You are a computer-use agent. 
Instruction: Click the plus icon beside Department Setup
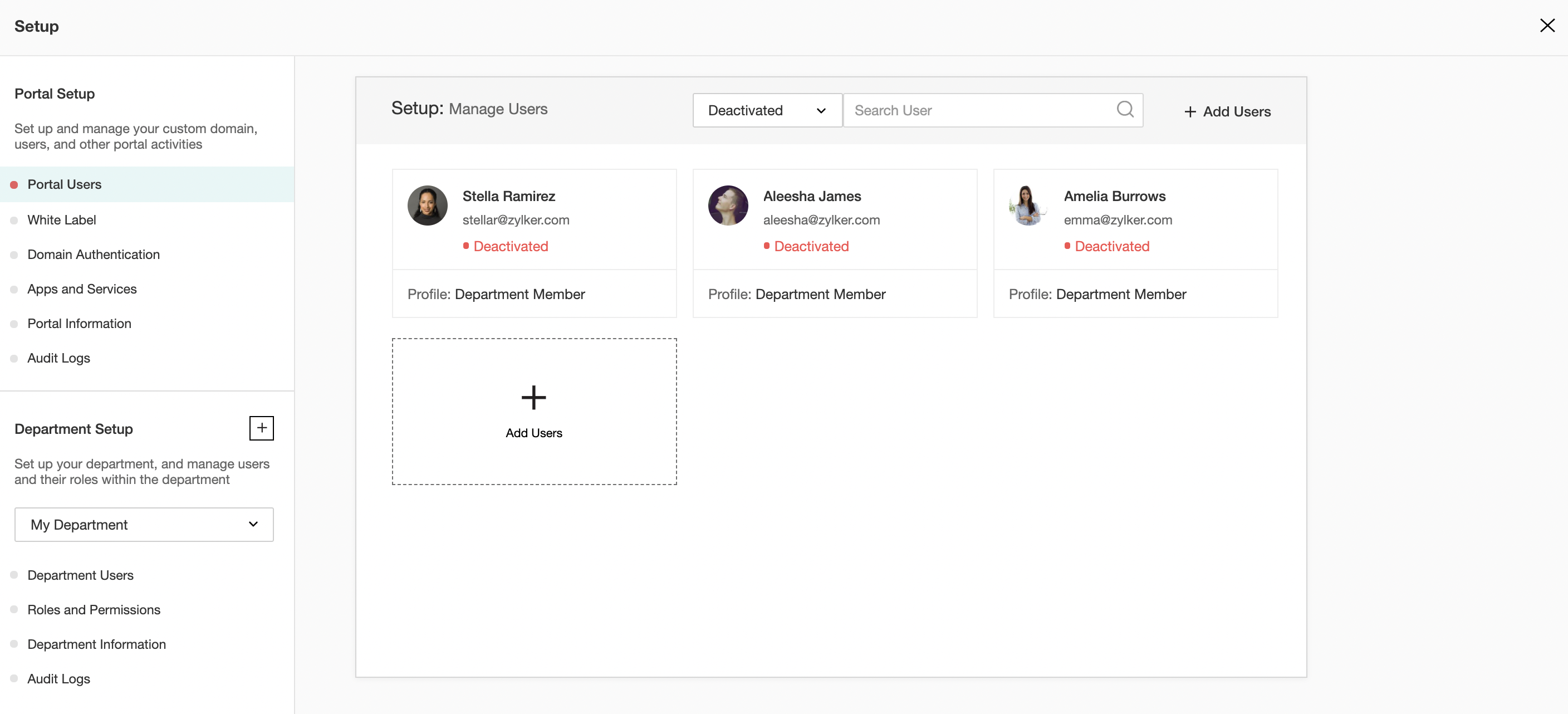pos(261,428)
